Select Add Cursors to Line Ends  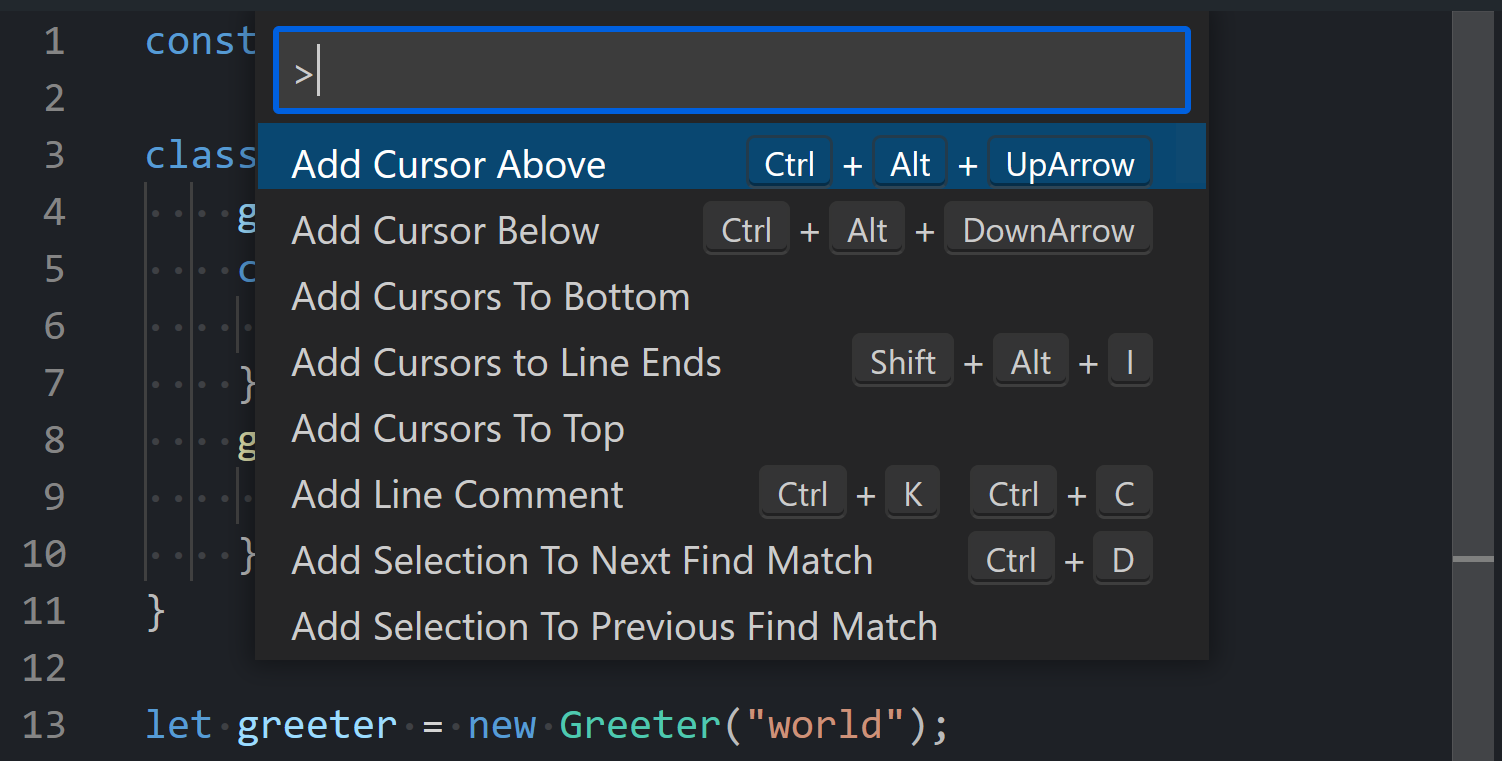(506, 363)
